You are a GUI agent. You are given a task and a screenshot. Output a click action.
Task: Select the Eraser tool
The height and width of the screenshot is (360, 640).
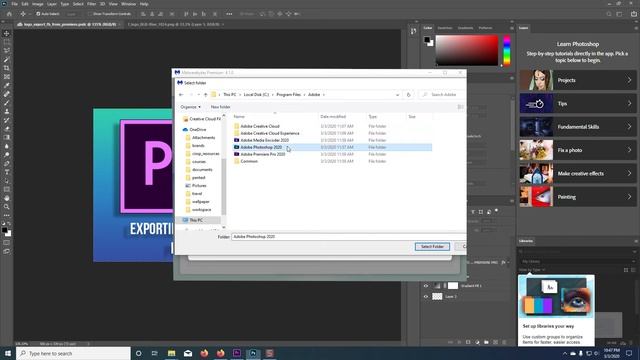7,129
